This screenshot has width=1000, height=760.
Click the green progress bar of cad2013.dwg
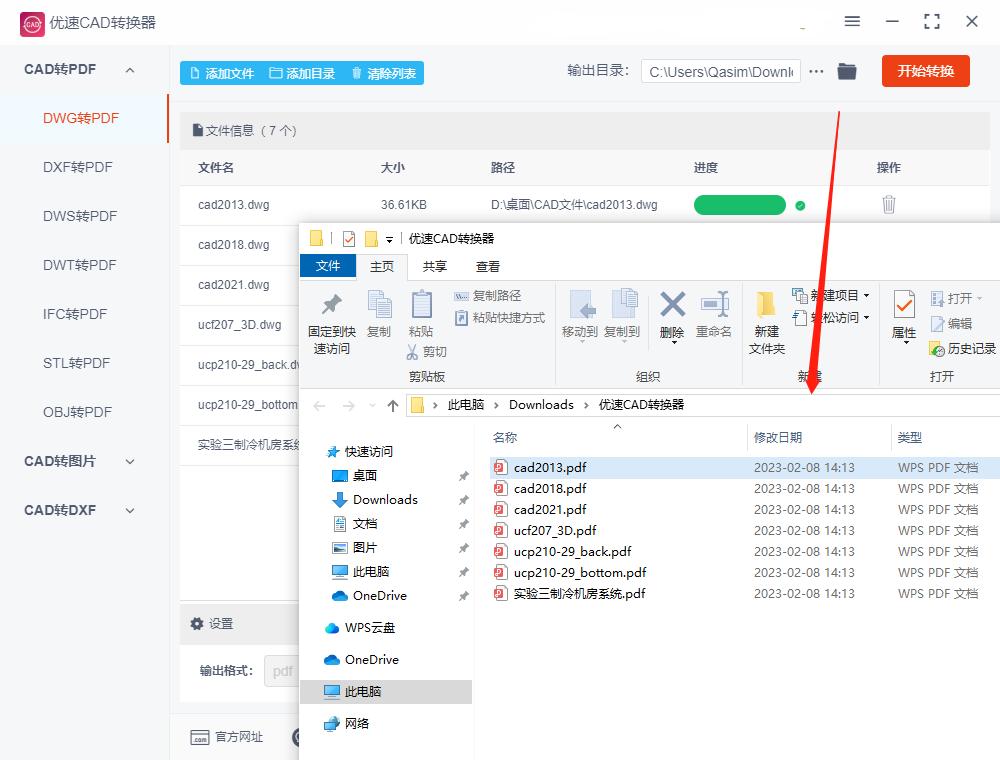click(739, 203)
